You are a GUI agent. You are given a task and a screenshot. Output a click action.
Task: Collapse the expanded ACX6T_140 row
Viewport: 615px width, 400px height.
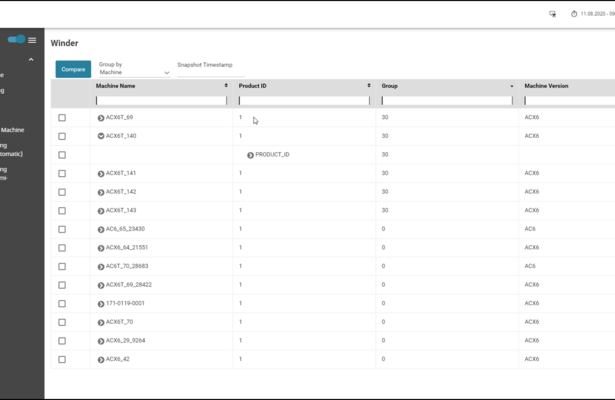pyautogui.click(x=101, y=136)
